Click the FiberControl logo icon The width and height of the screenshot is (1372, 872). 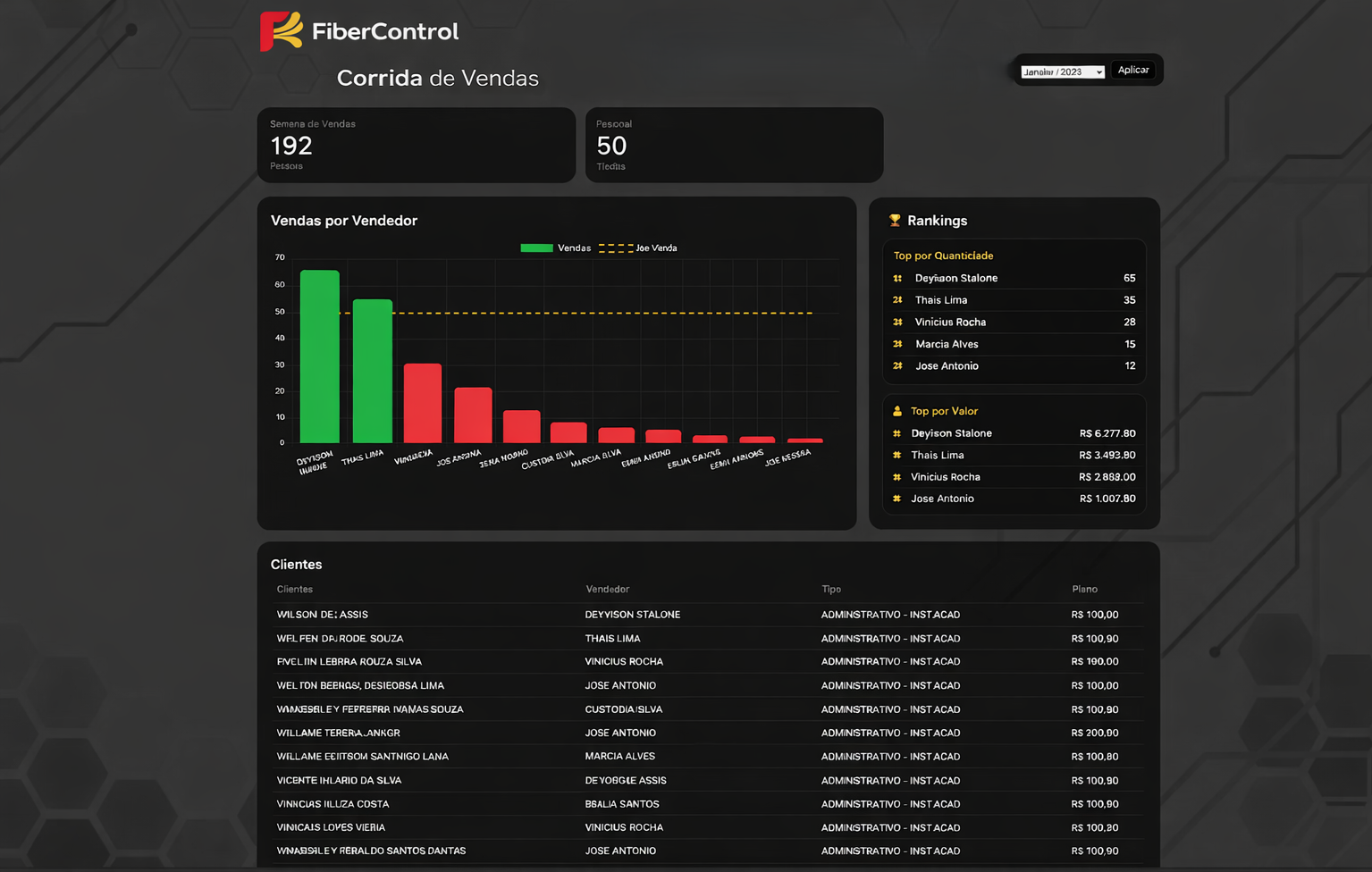[x=281, y=31]
